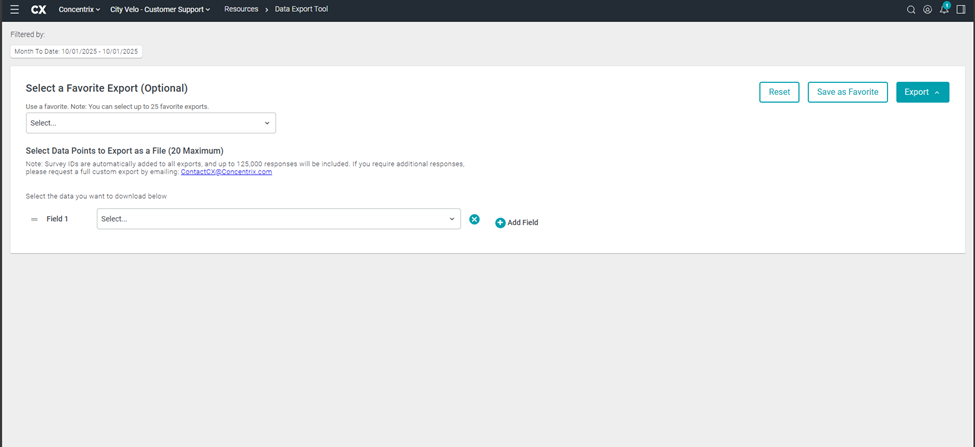This screenshot has width=975, height=447.
Task: Open the notifications bell
Action: tap(944, 10)
